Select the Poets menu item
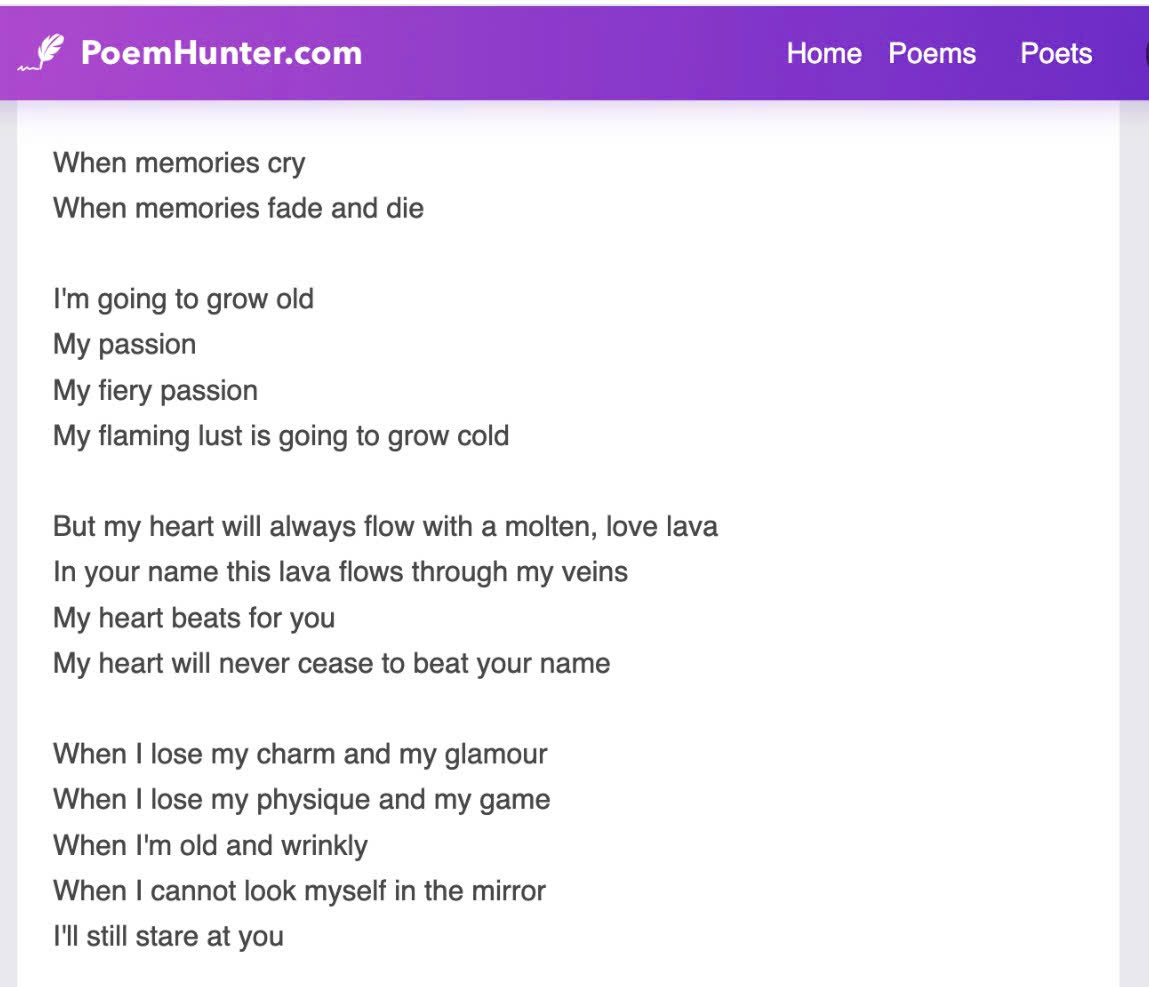 click(x=1055, y=53)
